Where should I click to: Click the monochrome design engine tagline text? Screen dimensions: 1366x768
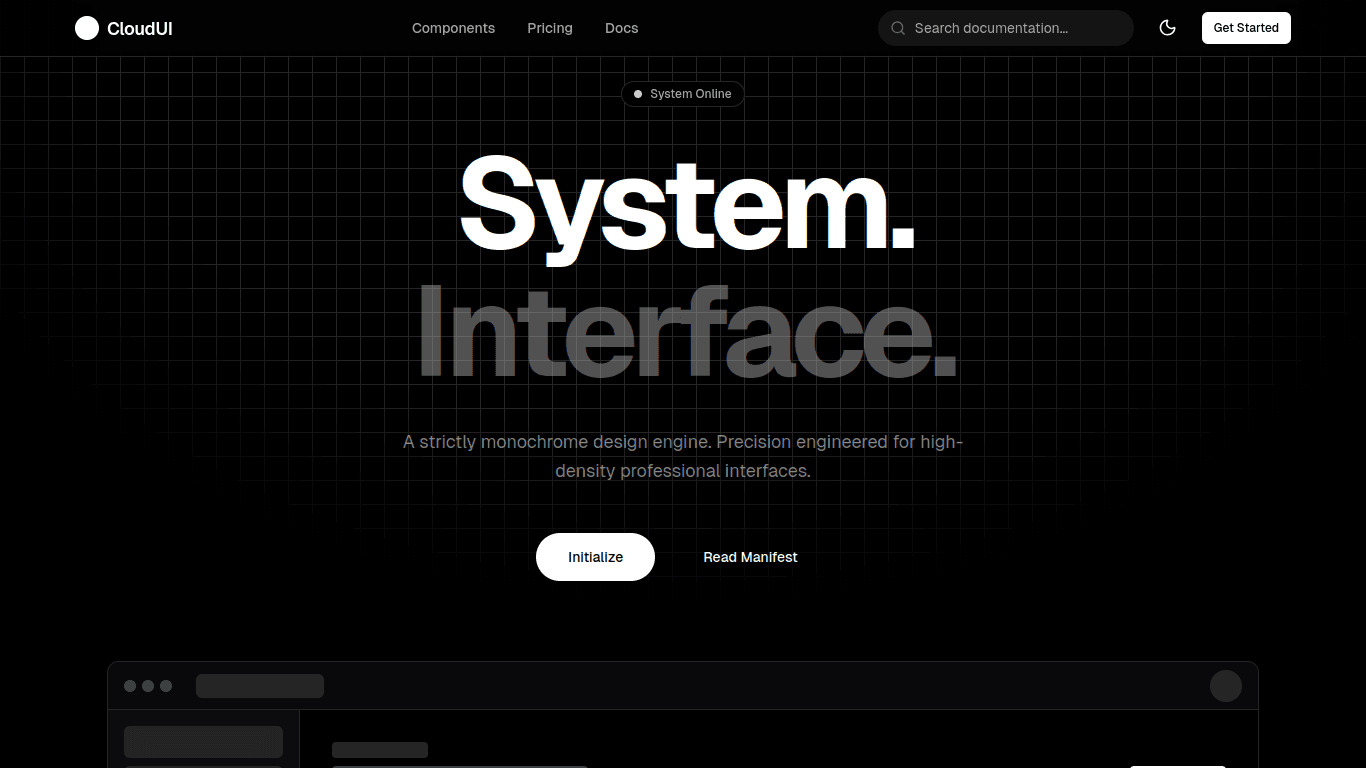click(x=682, y=456)
